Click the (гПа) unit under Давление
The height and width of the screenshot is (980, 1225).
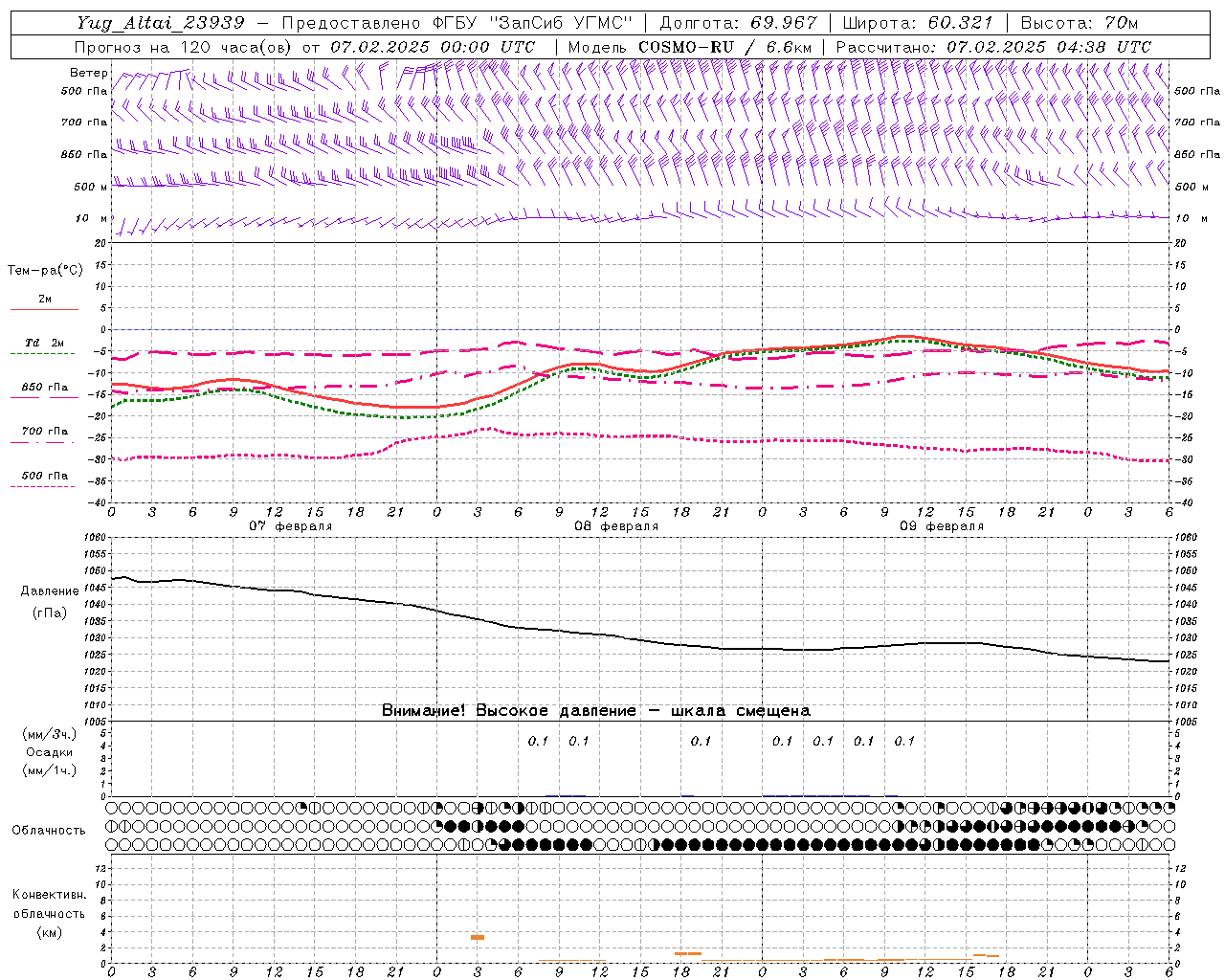(x=50, y=612)
